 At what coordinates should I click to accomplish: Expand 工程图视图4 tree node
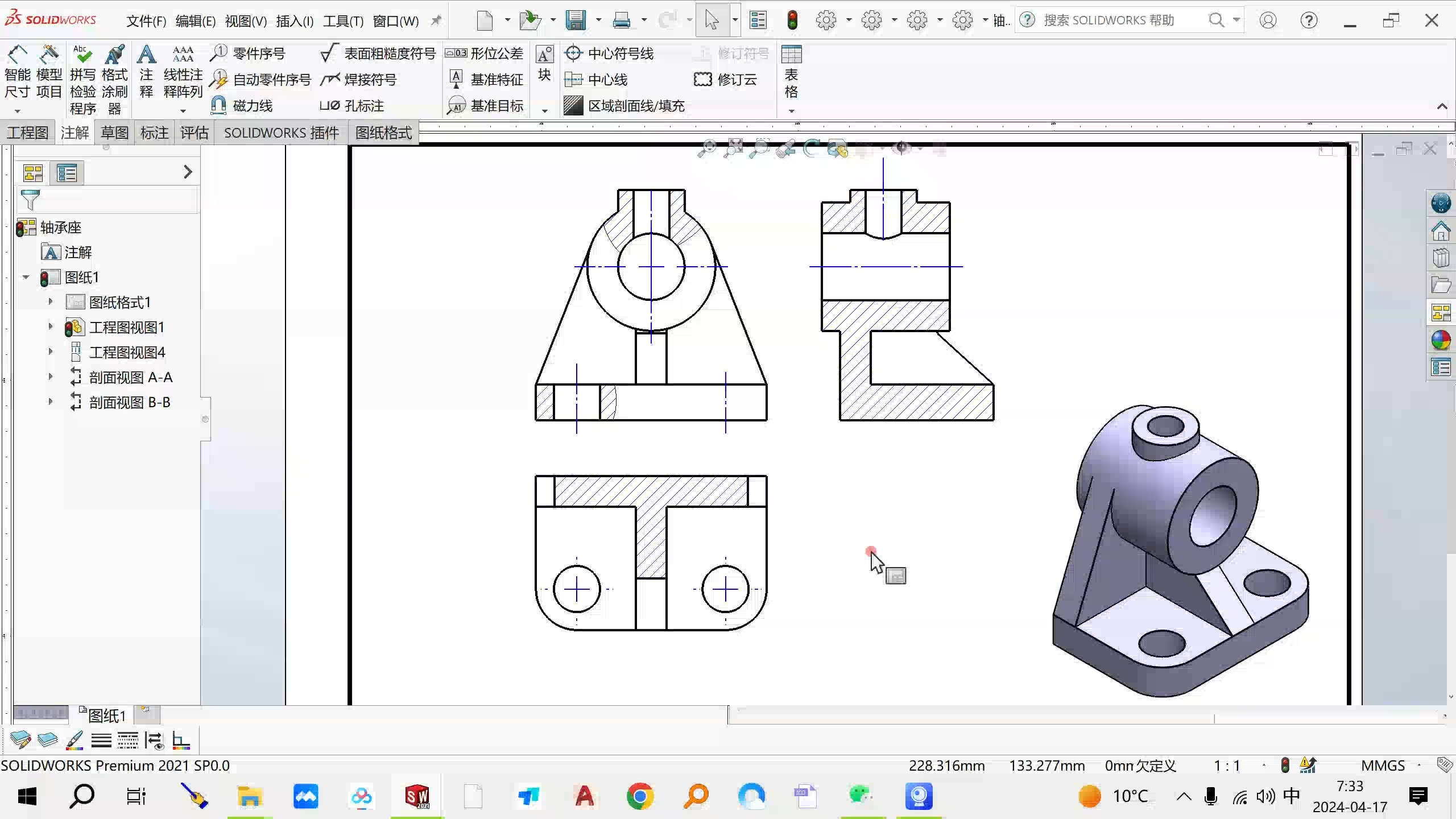point(50,351)
